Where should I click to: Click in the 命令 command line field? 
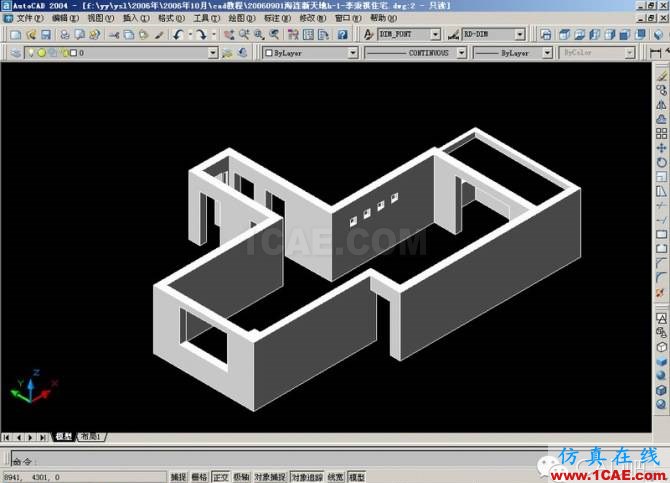279,459
